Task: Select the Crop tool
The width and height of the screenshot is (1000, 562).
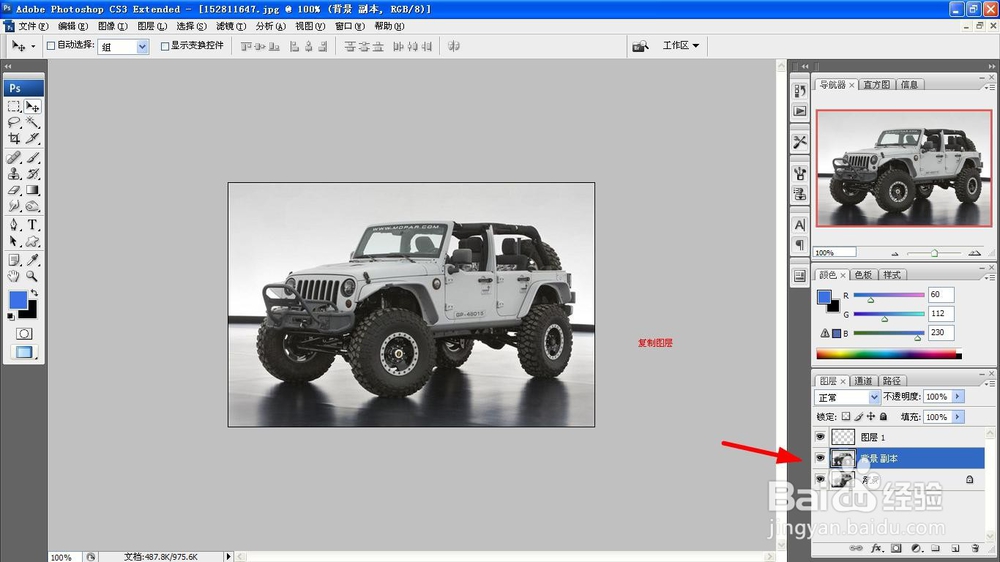Action: tap(14, 138)
